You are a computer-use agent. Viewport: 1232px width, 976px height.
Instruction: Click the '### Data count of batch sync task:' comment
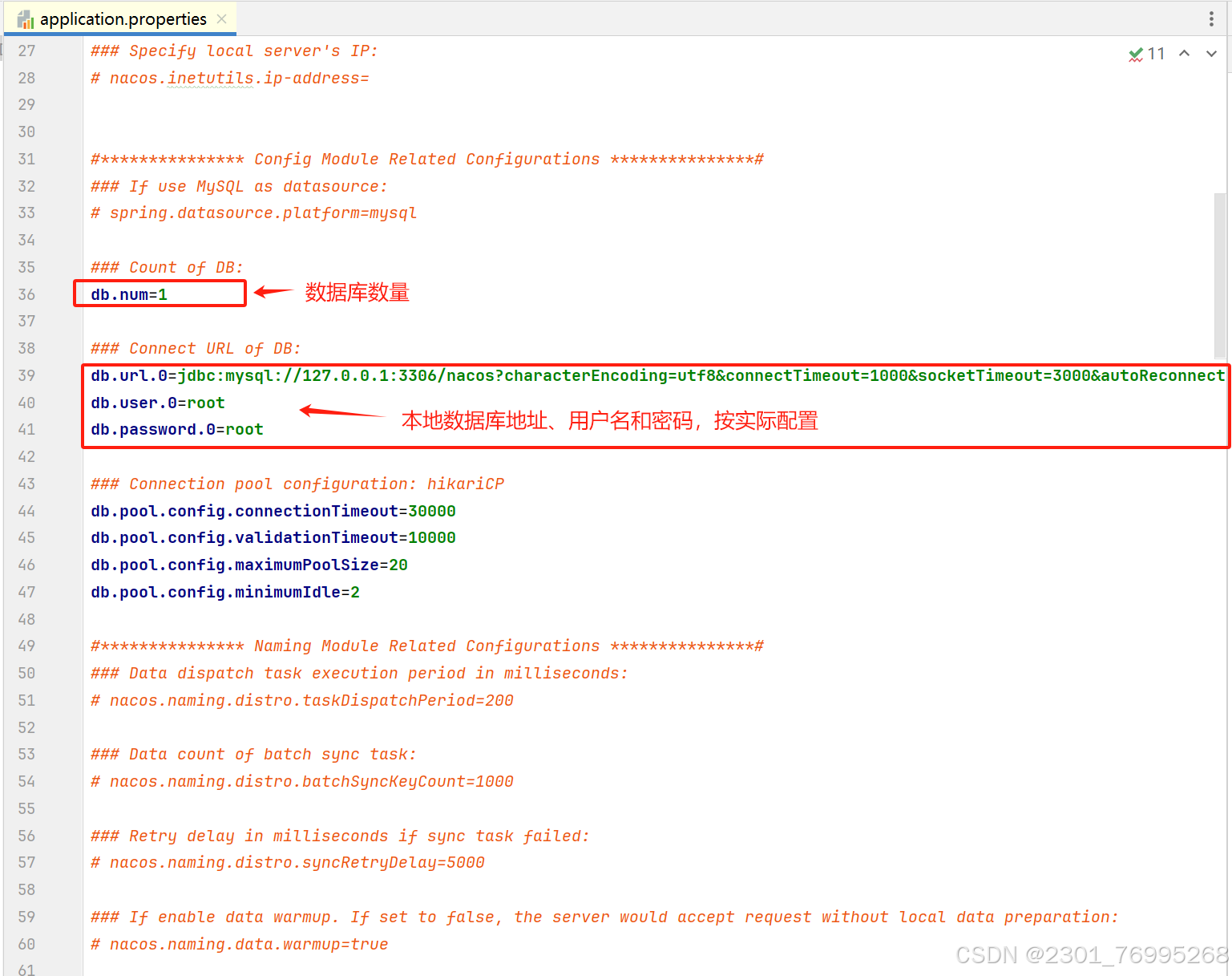(253, 755)
